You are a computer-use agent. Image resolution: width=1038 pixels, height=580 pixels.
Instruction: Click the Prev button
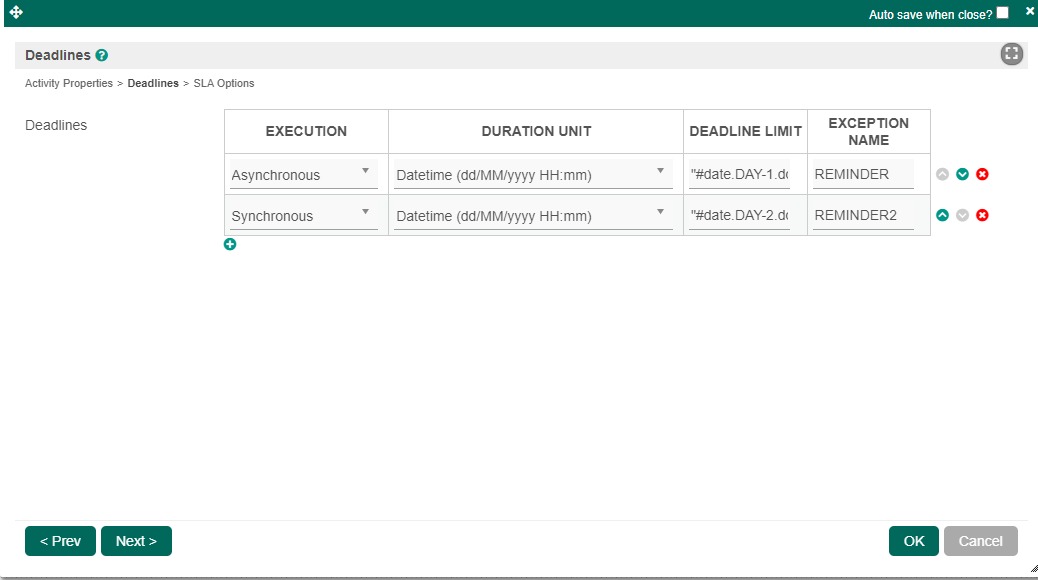[60, 541]
